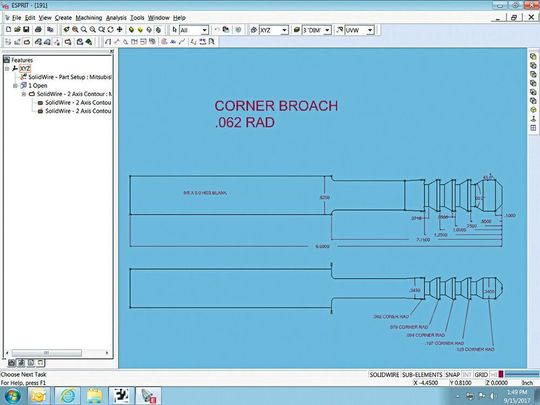Open the Windows Start button
The height and width of the screenshot is (405, 540).
click(x=13, y=396)
